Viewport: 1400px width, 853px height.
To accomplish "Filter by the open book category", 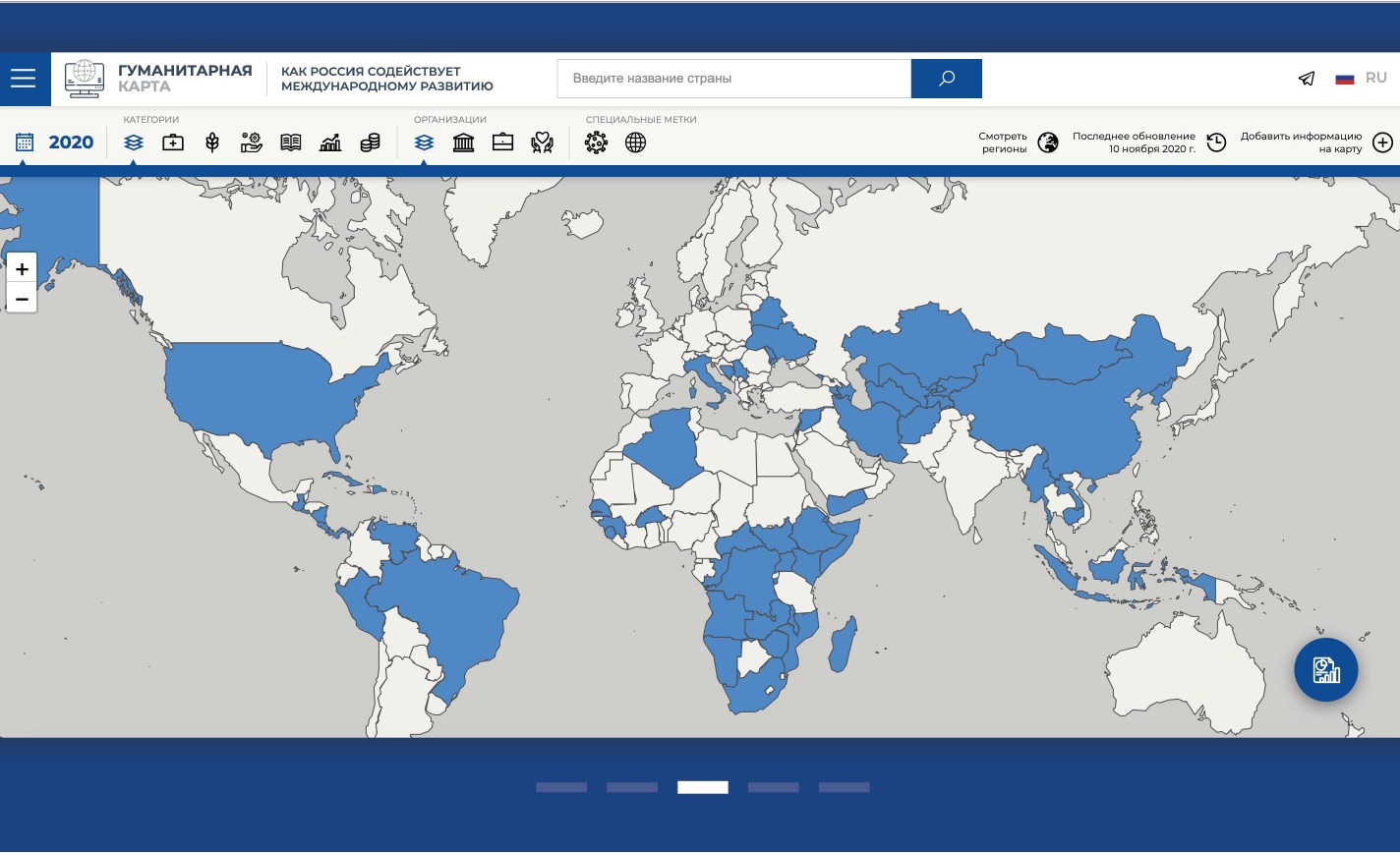I will (x=291, y=142).
